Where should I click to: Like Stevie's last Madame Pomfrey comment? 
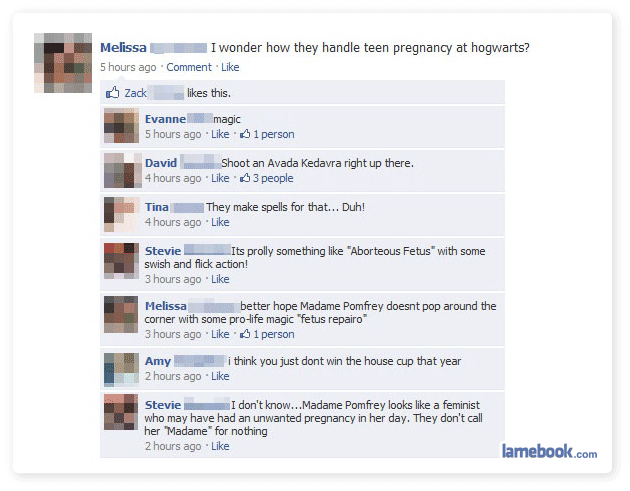point(220,446)
